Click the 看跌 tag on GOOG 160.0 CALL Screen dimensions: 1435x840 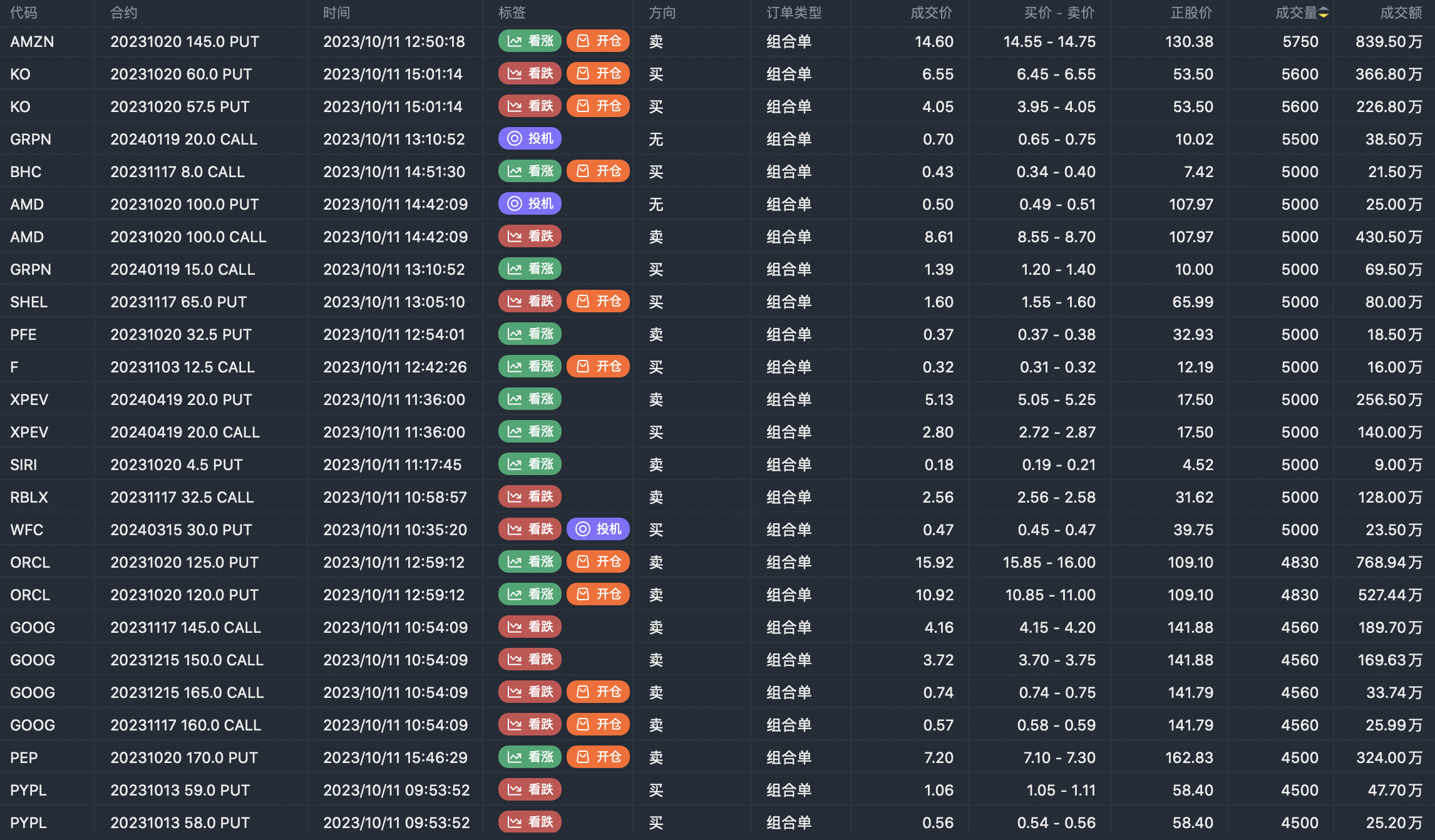(x=530, y=725)
